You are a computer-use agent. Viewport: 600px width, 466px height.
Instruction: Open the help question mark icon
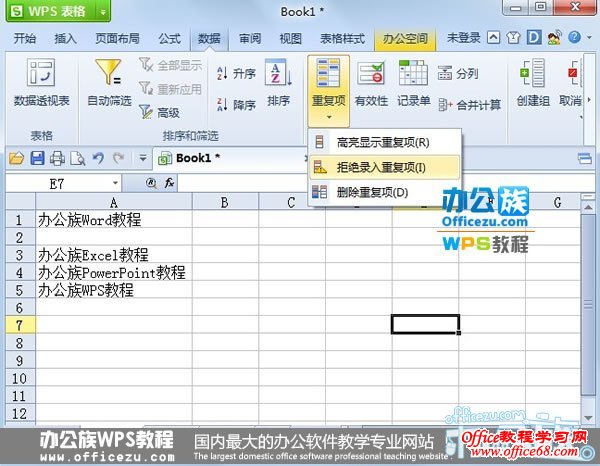coord(574,37)
